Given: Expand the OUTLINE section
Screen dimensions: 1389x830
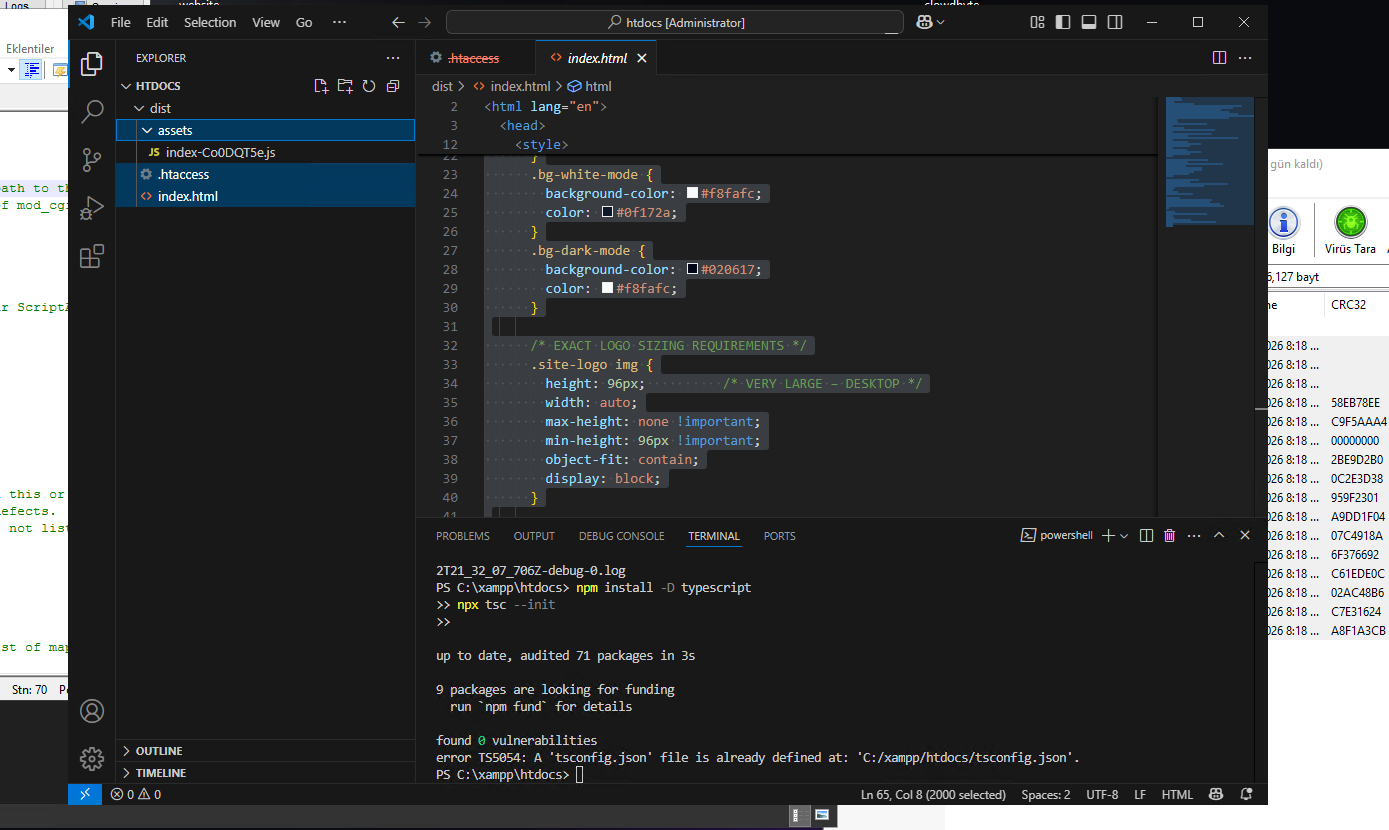Looking at the screenshot, I should click(265, 751).
